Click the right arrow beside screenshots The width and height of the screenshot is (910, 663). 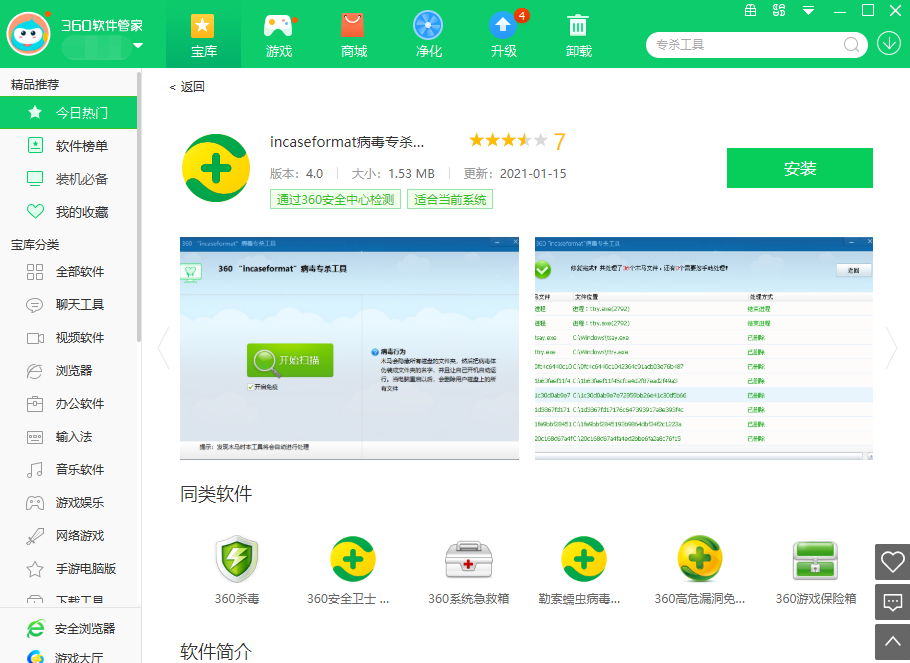(x=891, y=348)
